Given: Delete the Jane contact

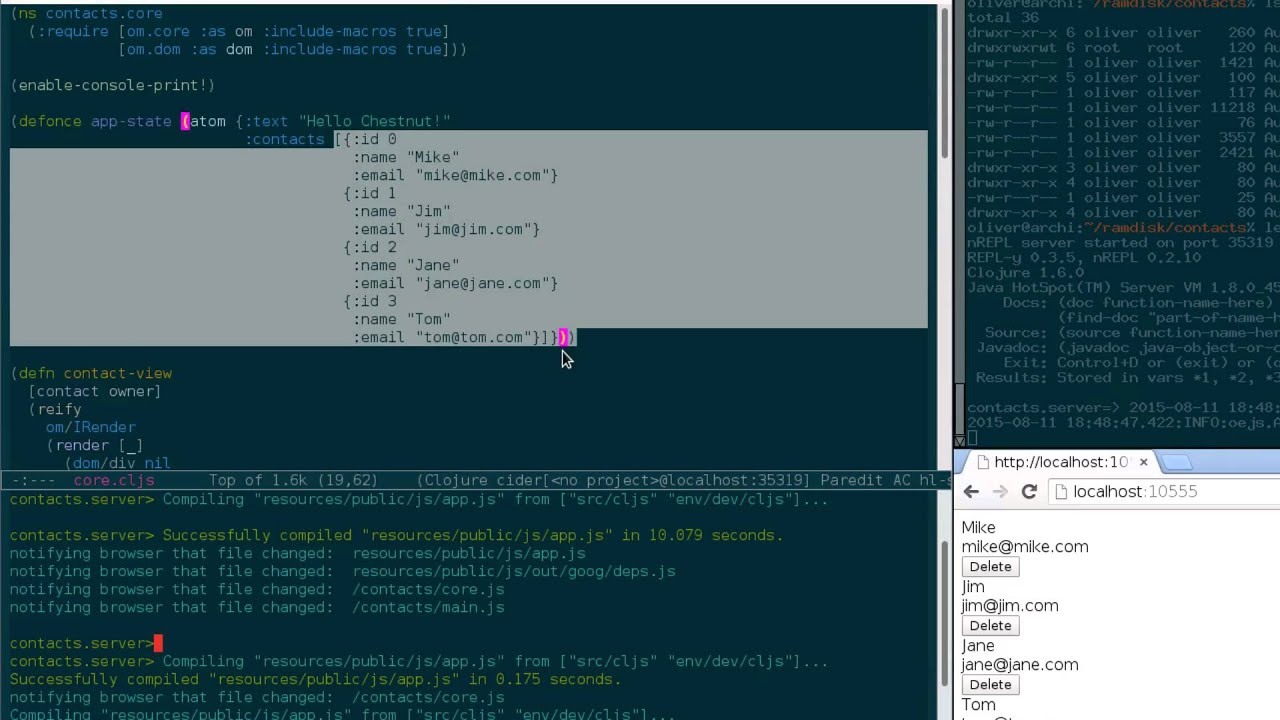Looking at the screenshot, I should [990, 685].
